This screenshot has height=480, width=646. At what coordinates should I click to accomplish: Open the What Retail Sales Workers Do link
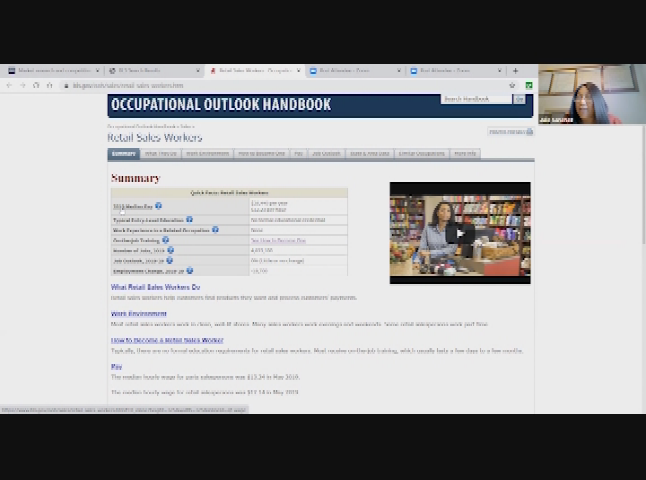[155, 287]
